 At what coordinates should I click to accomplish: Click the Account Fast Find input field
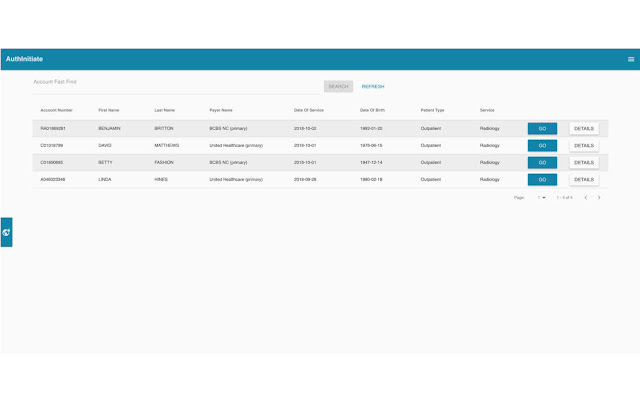[176, 86]
